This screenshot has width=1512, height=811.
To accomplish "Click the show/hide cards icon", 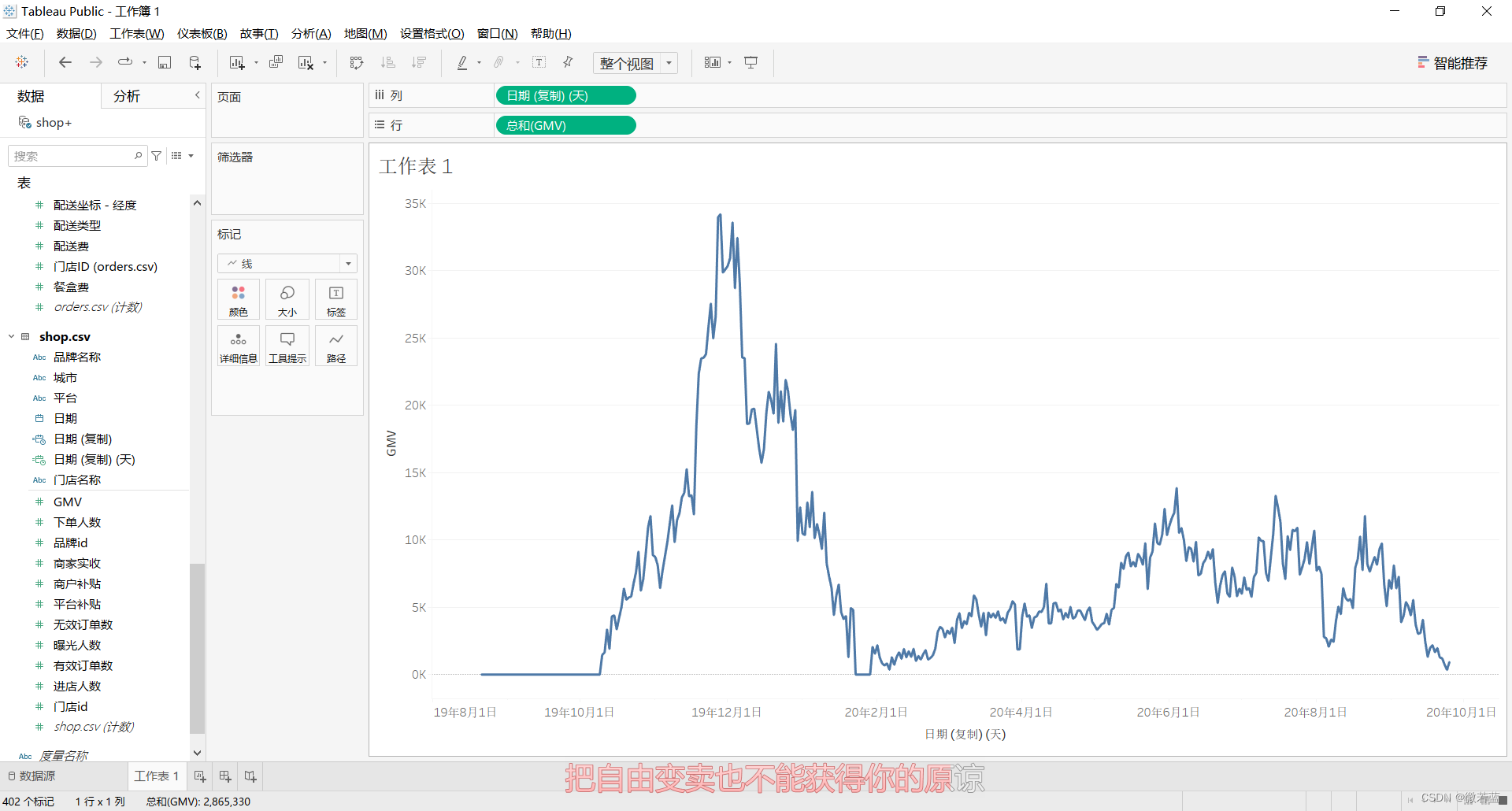I will pyautogui.click(x=713, y=62).
